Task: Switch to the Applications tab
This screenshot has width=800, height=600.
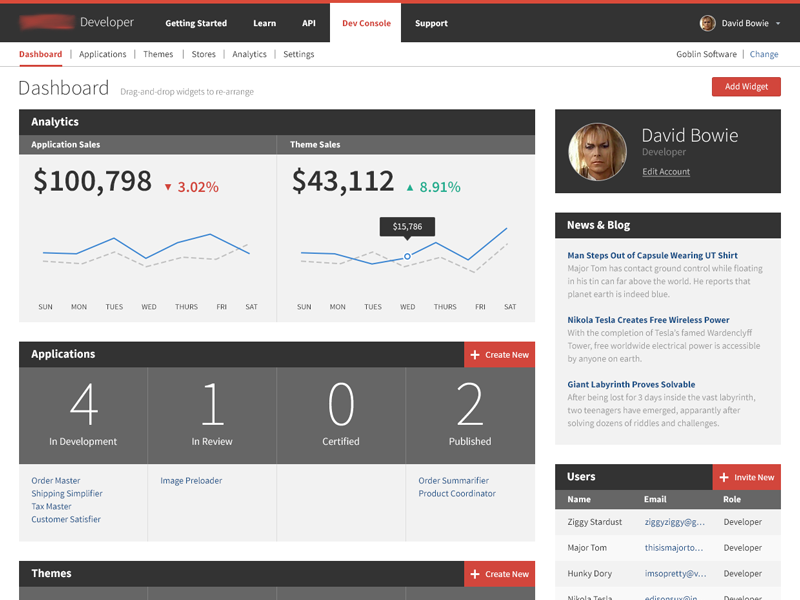Action: tap(103, 54)
